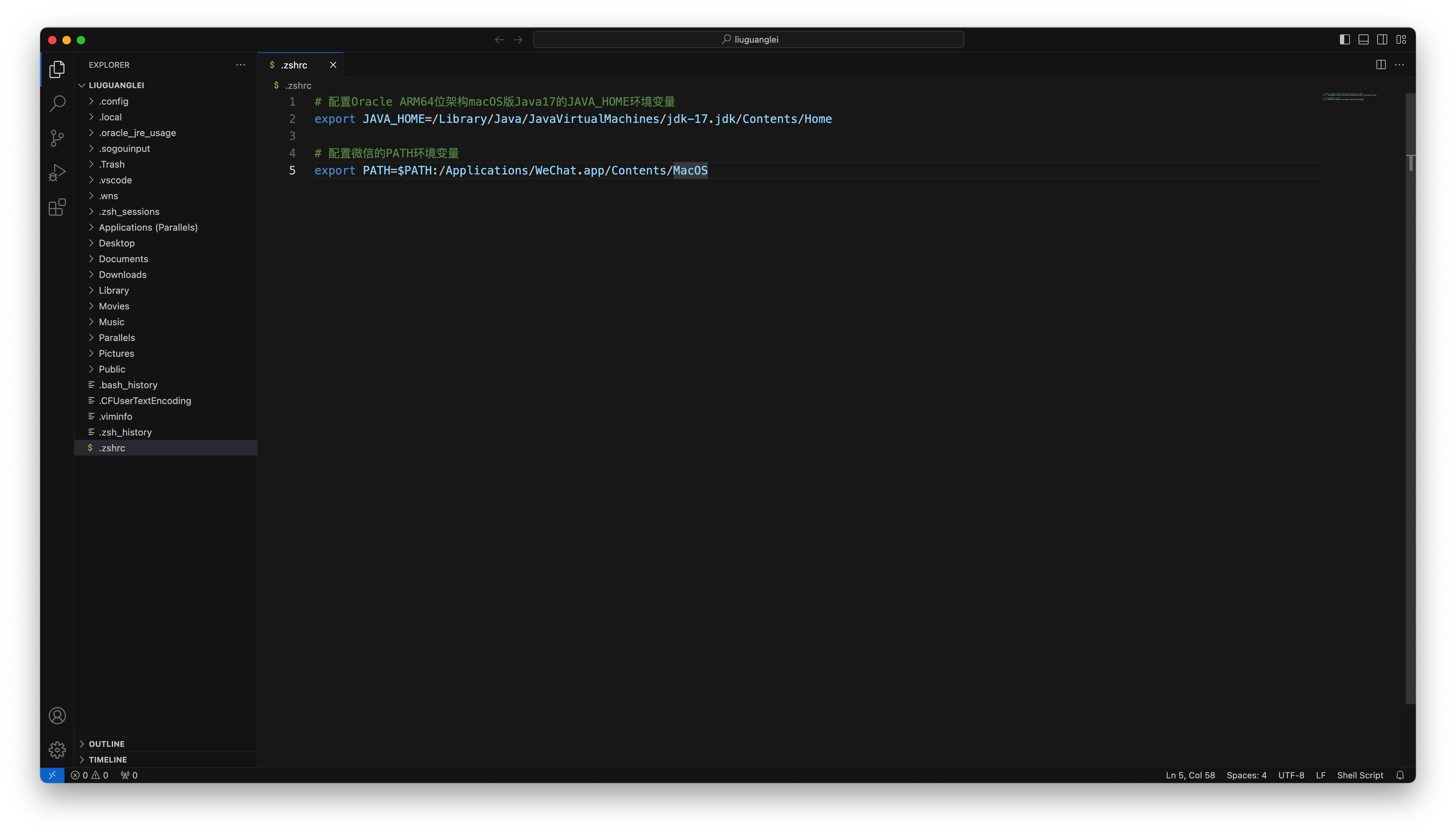Select the .zshrc editor tab
The height and width of the screenshot is (836, 1456).
pyautogui.click(x=294, y=65)
